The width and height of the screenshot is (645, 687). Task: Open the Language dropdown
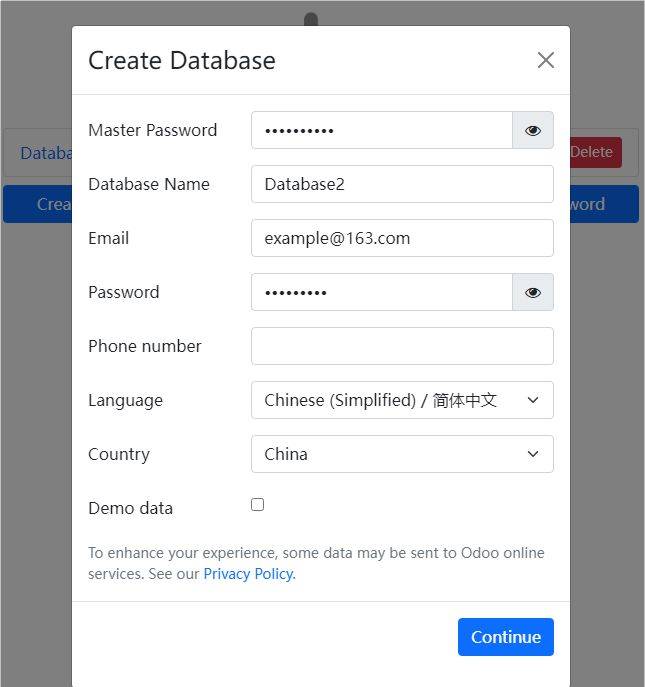coord(402,400)
